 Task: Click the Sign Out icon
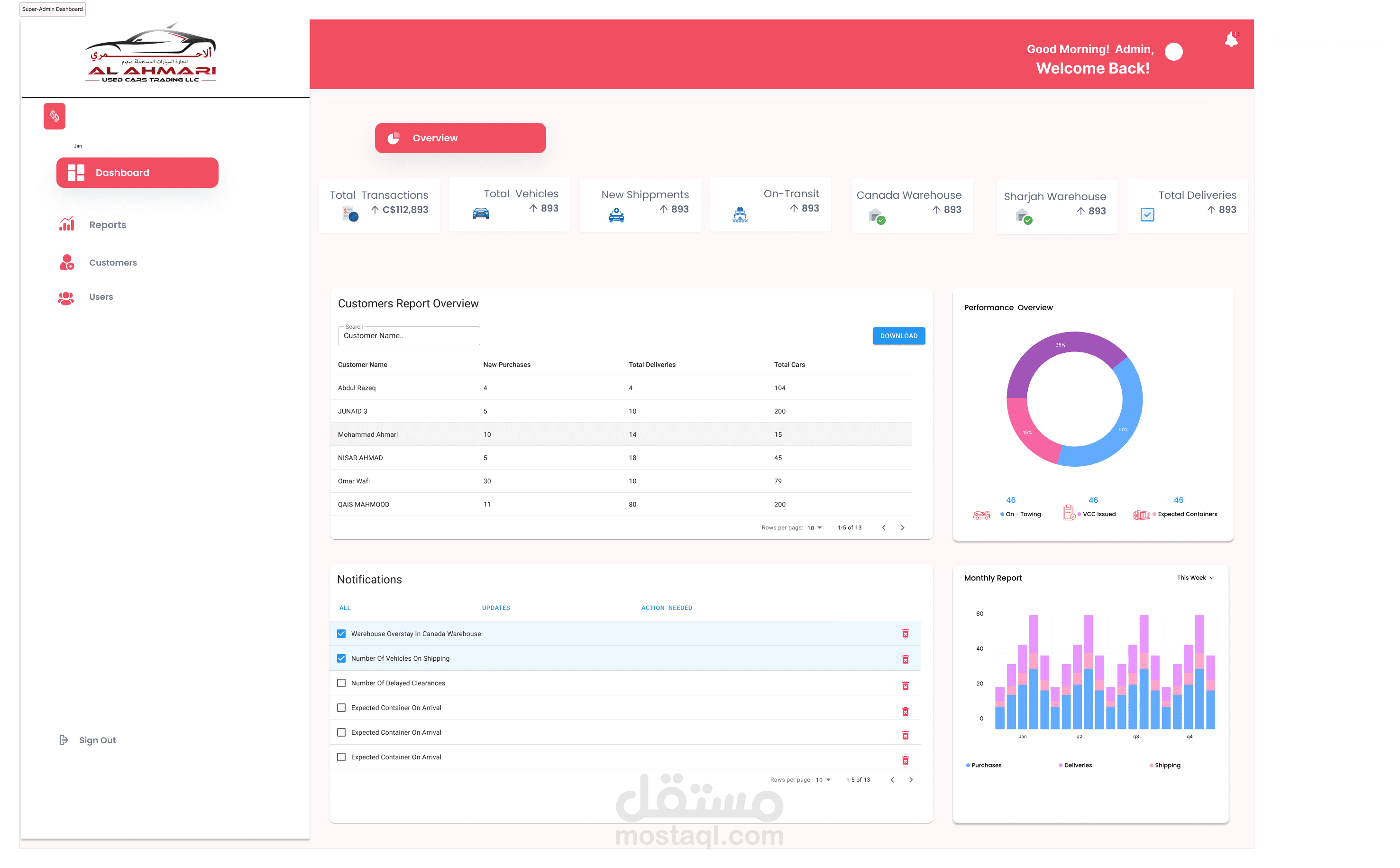(x=64, y=740)
